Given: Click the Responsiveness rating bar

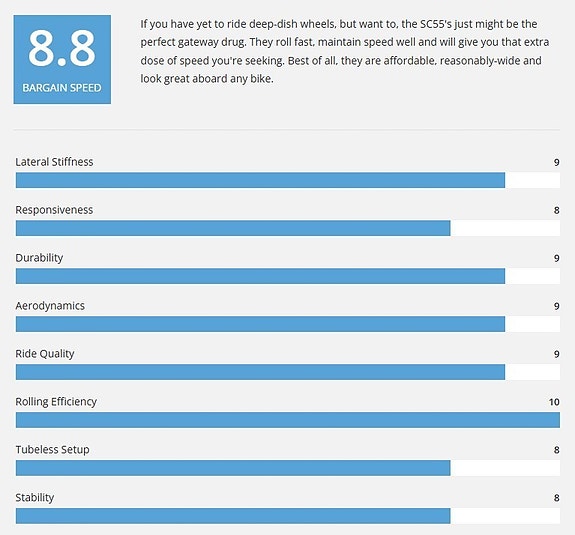Looking at the screenshot, I should point(288,228).
